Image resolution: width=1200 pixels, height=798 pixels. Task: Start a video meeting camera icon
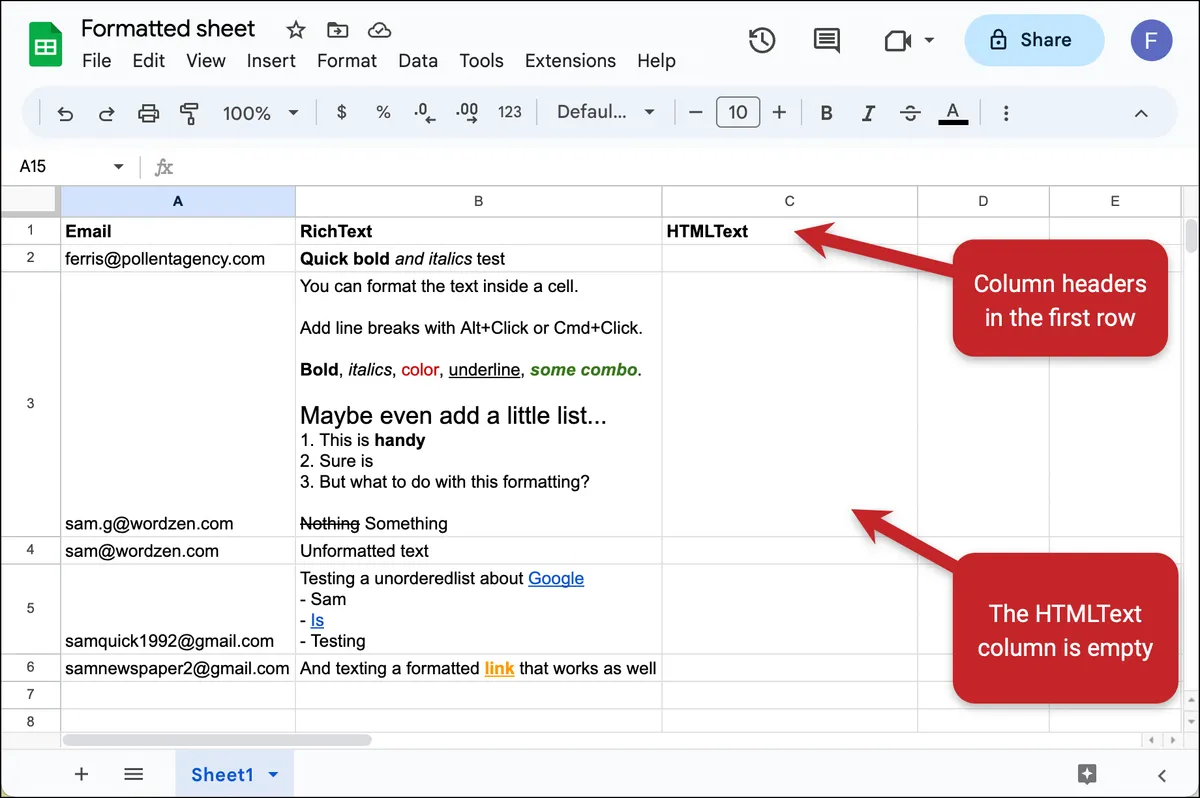(898, 40)
